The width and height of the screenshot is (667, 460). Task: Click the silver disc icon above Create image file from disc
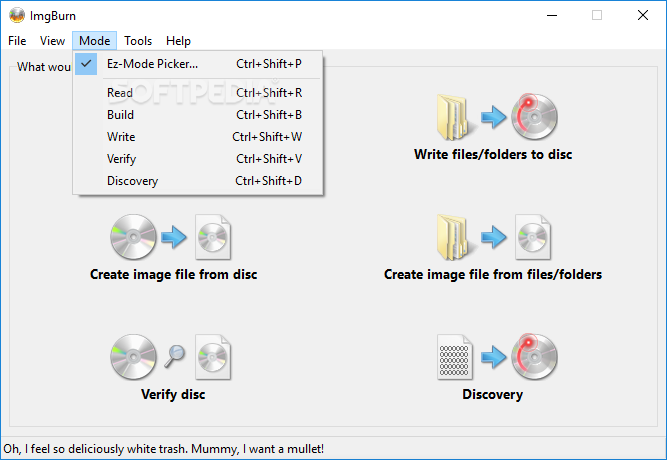coord(133,237)
